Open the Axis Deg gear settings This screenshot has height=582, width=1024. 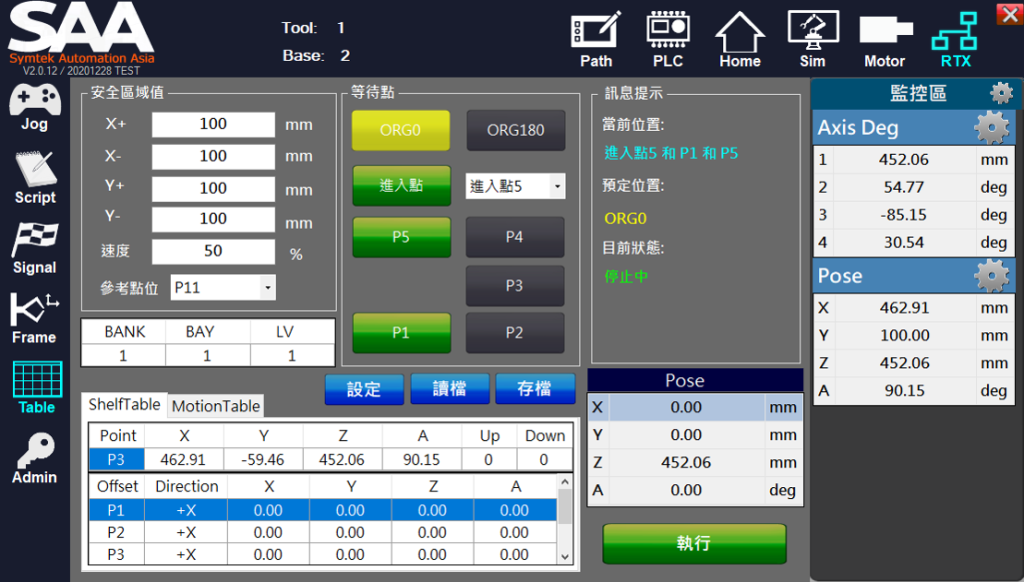[x=992, y=127]
